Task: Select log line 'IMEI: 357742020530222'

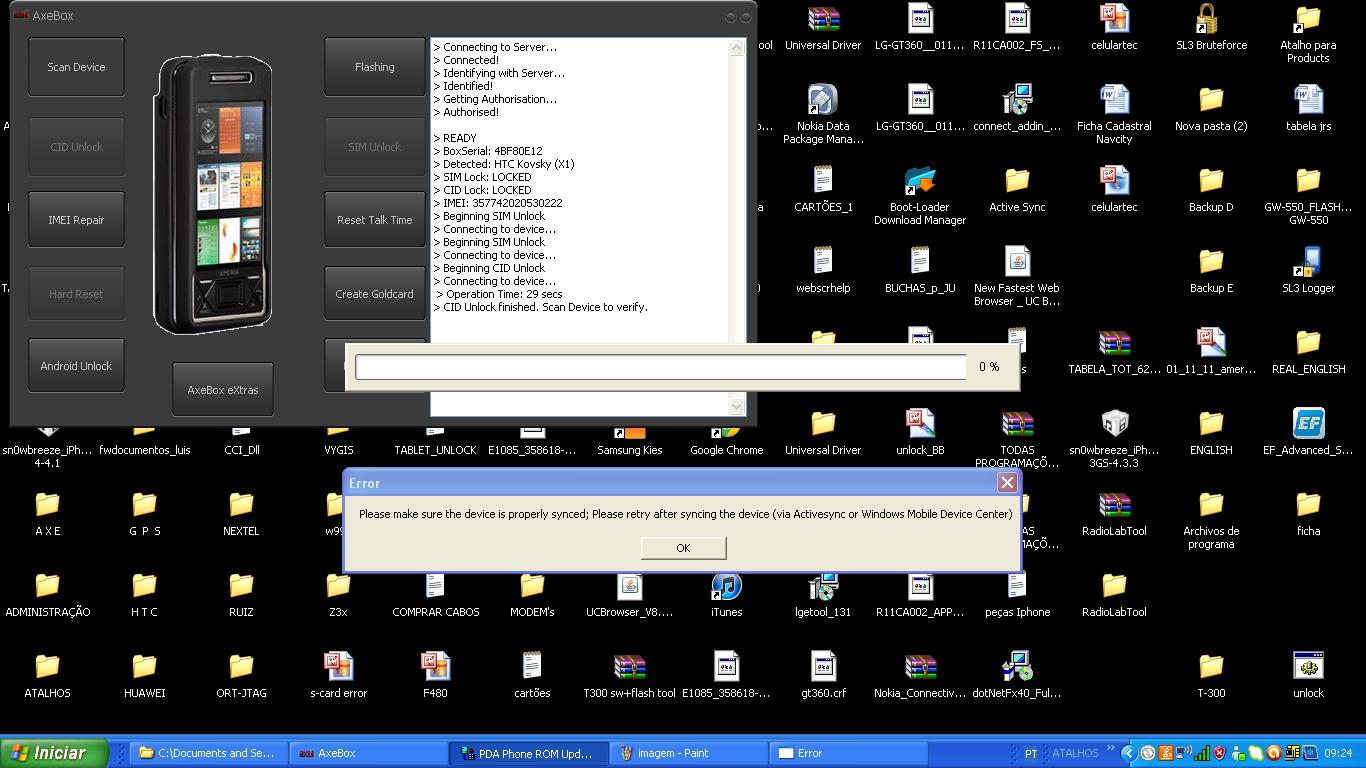Action: pos(498,203)
